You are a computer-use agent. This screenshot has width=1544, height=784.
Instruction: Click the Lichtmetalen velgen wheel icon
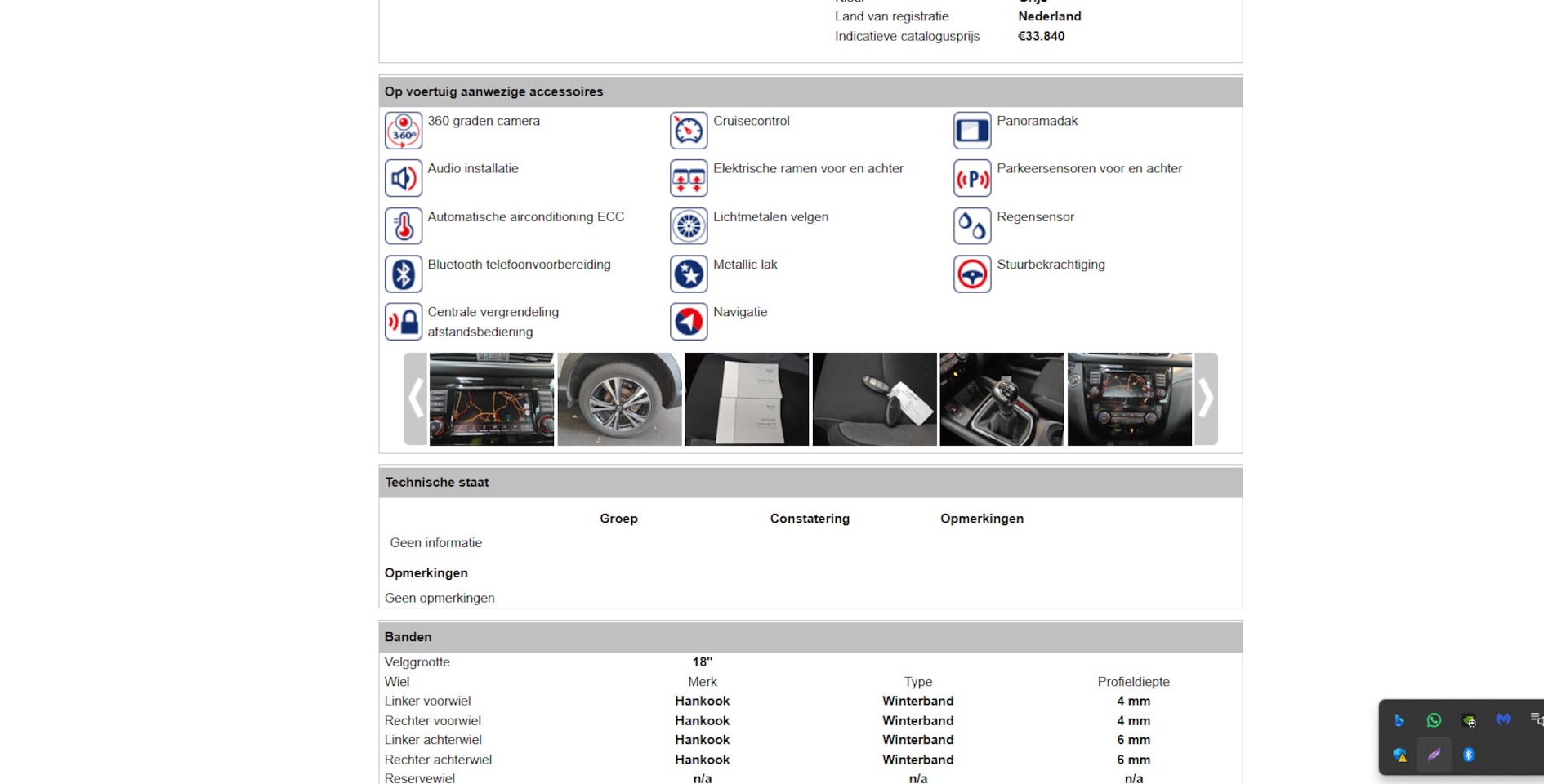tap(688, 226)
